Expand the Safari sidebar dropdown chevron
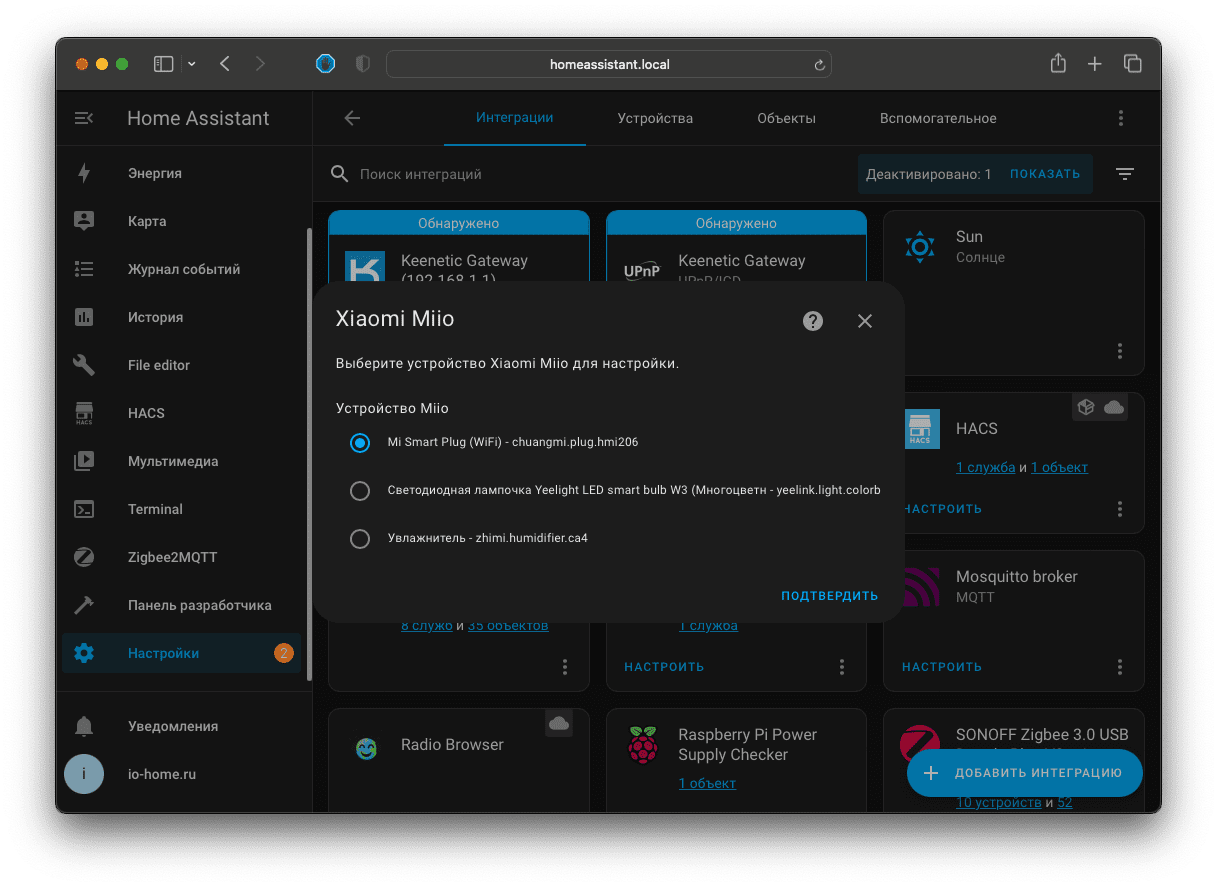This screenshot has height=887, width=1217. click(x=192, y=64)
